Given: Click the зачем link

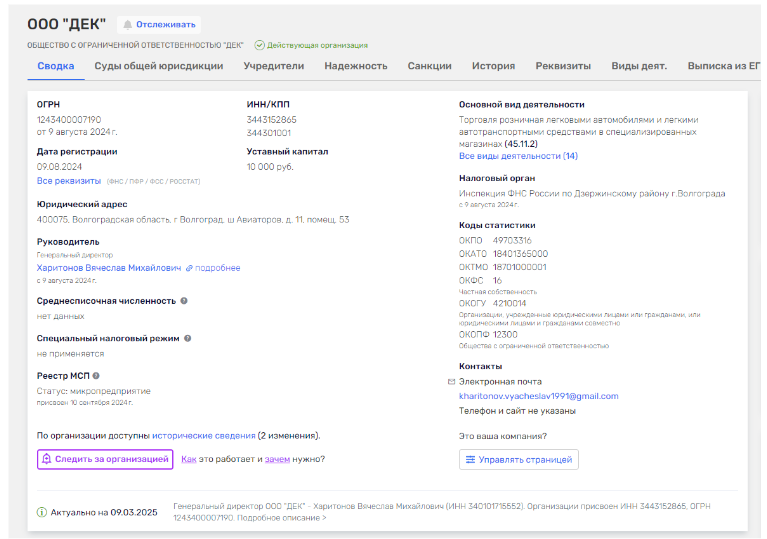Looking at the screenshot, I should coord(277,459).
